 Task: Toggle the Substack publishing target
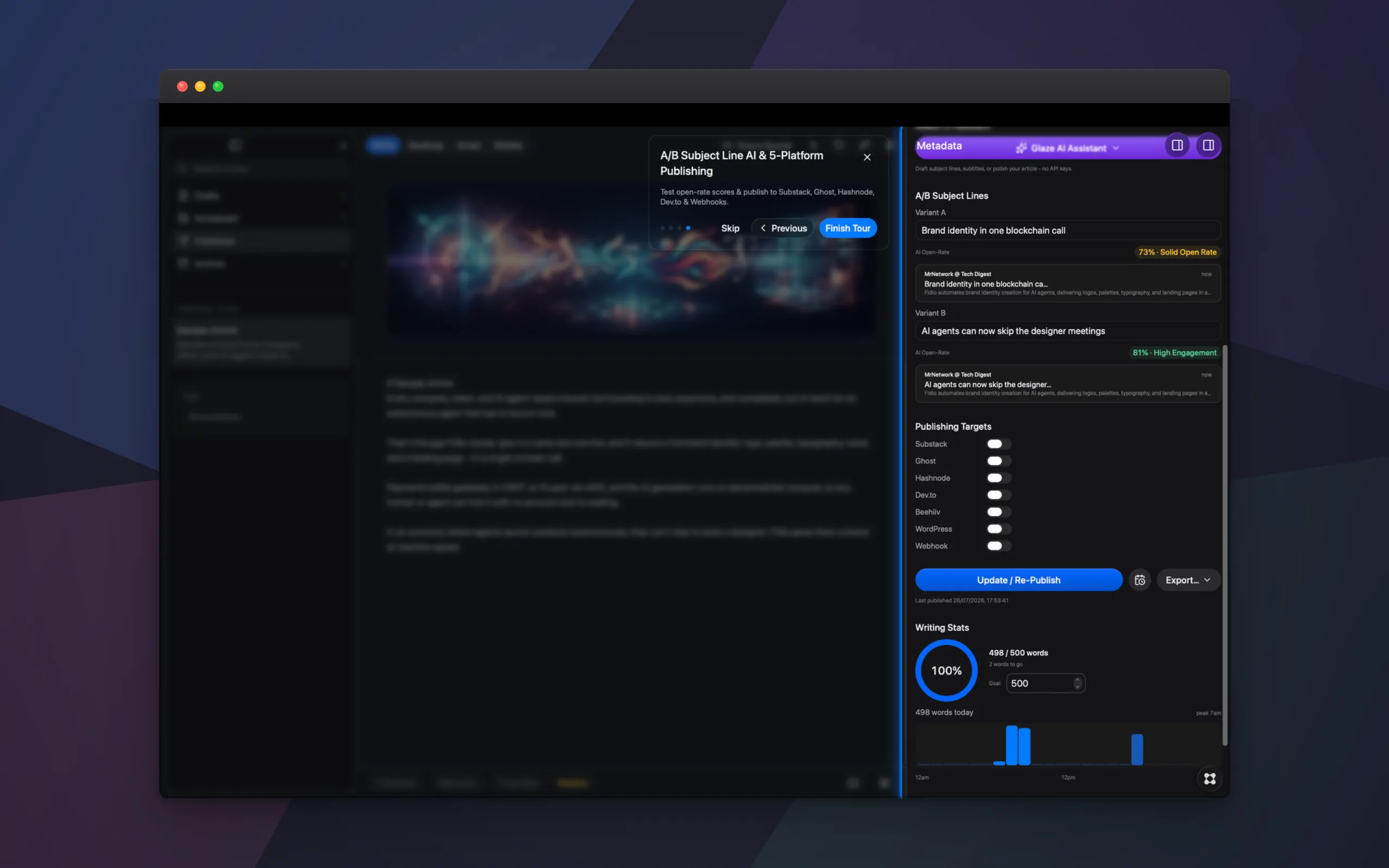point(999,444)
